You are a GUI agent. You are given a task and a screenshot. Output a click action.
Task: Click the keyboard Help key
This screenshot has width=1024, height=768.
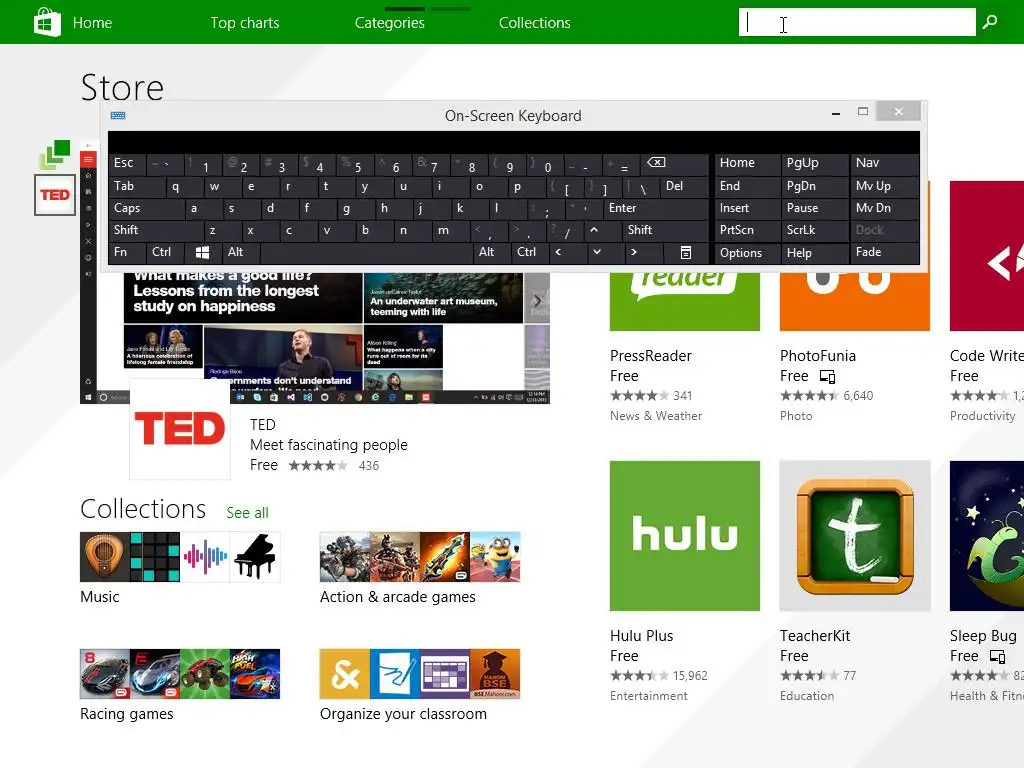[x=814, y=253]
